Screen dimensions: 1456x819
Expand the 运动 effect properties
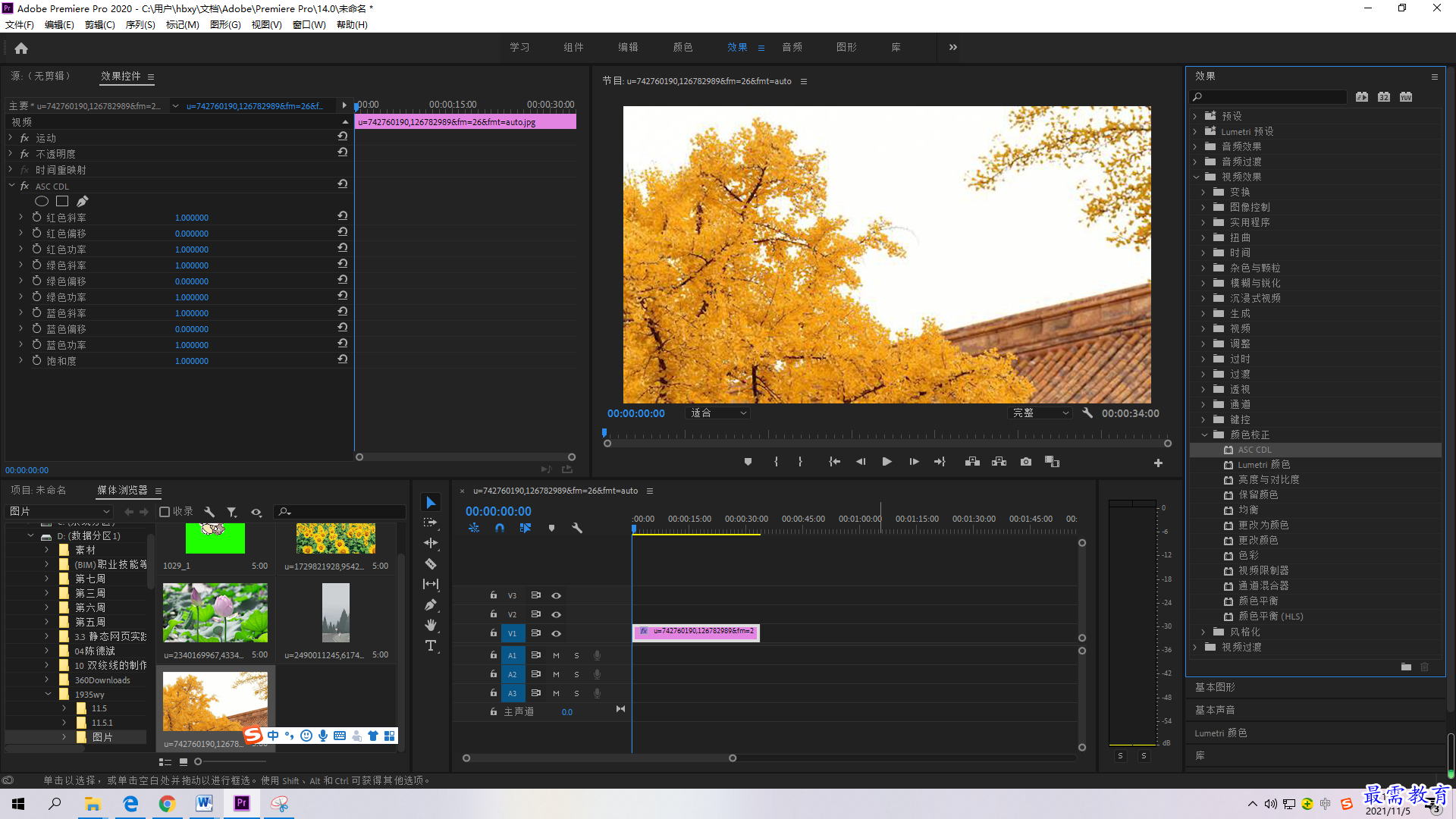point(11,137)
